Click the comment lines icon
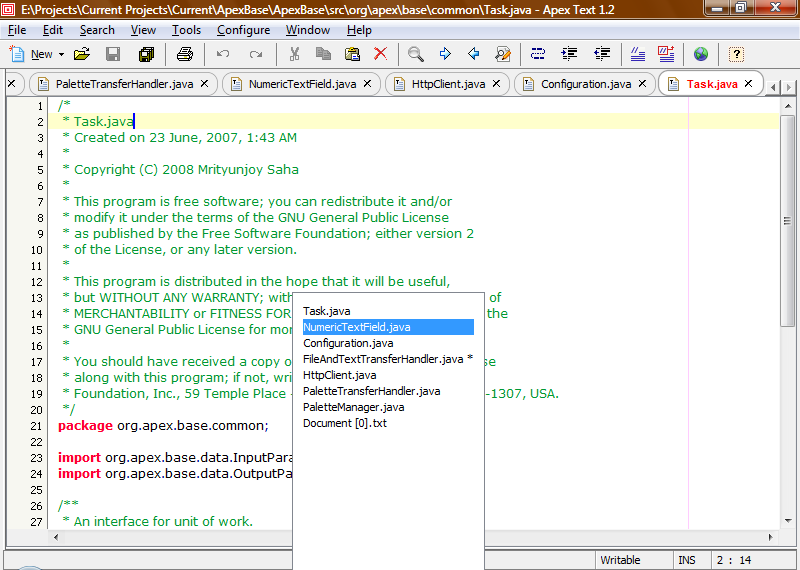The image size is (800, 570). 638,54
